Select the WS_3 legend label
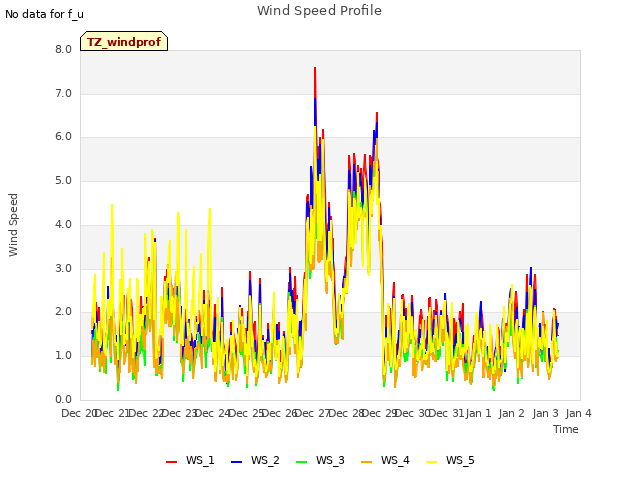The image size is (640, 480). click(x=330, y=460)
